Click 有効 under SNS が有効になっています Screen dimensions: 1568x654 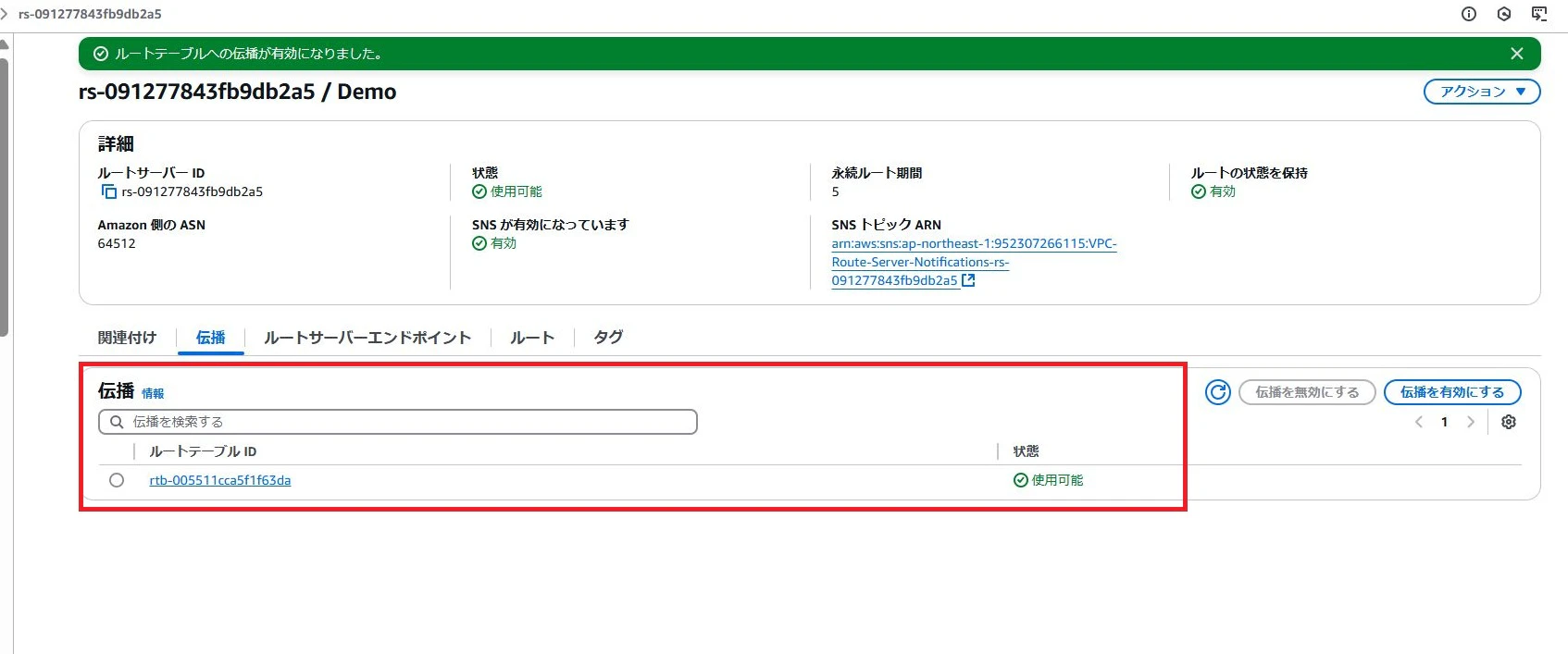point(494,243)
